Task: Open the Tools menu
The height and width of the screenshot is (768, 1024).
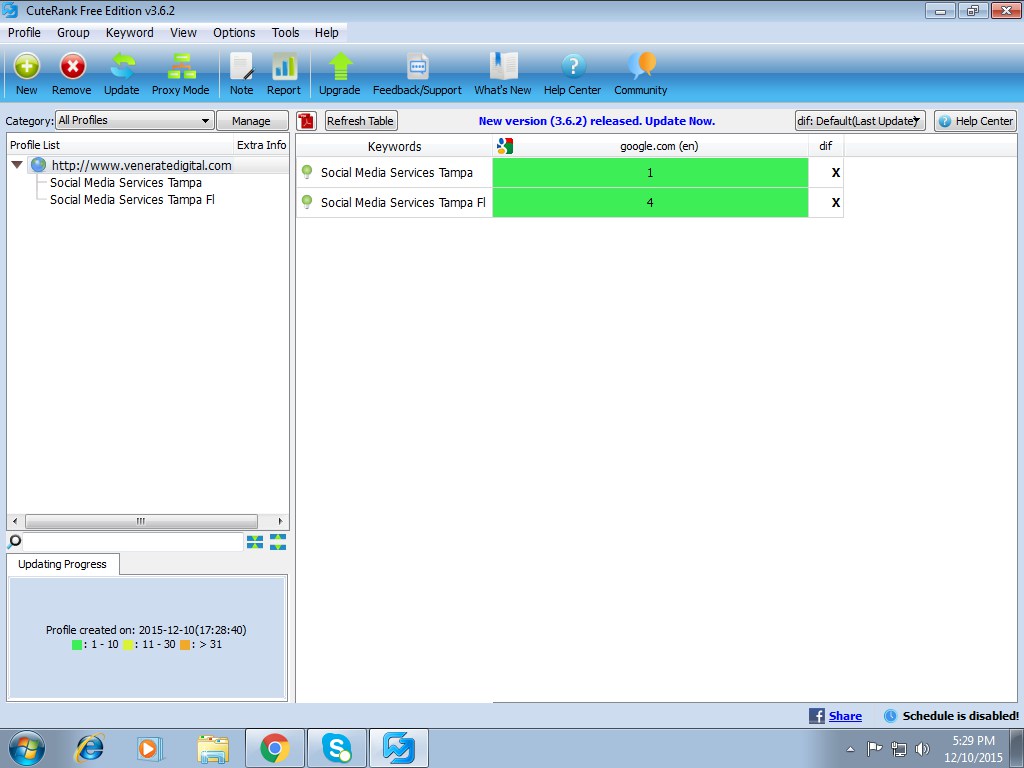Action: point(285,33)
